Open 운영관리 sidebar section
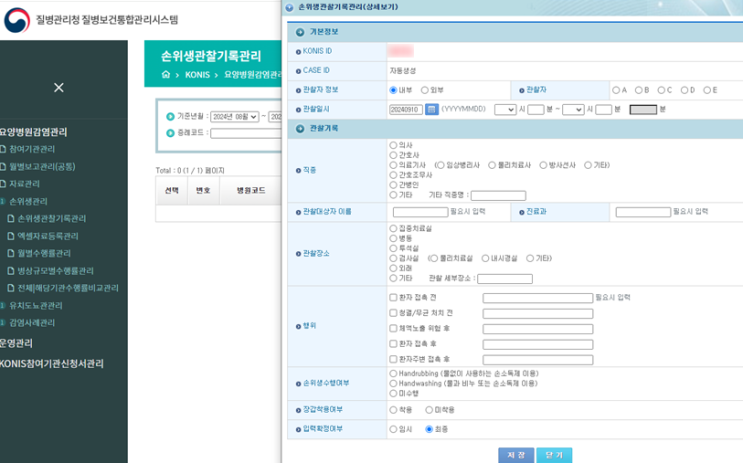The height and width of the screenshot is (463, 743). (x=16, y=343)
